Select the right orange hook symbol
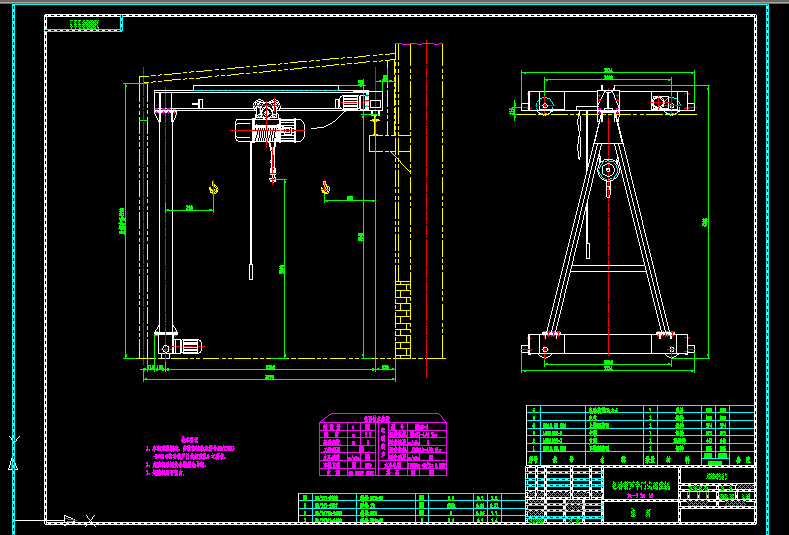Screen dimensions: 789x535 tap(326, 188)
